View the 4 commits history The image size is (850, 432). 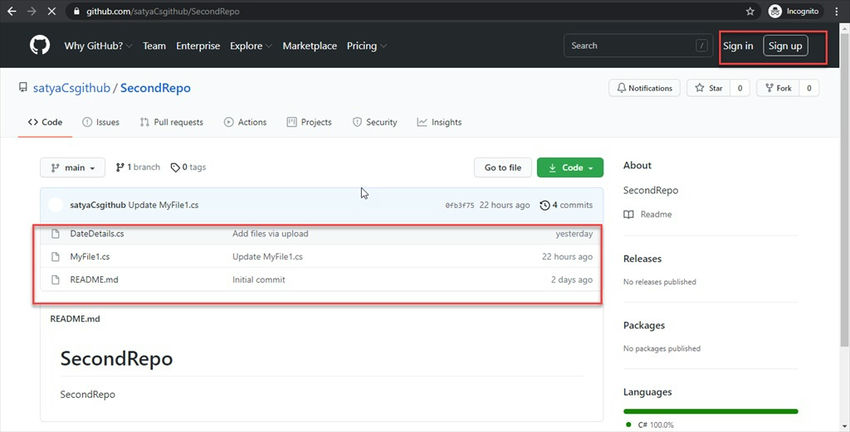pos(566,205)
